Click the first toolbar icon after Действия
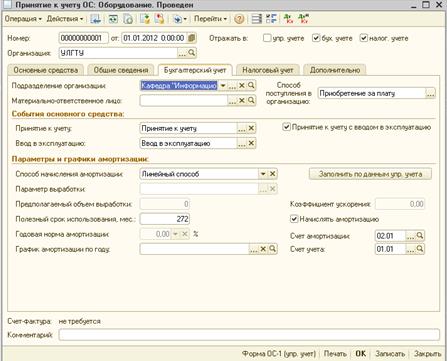The height and width of the screenshot is (361, 447). (96, 19)
